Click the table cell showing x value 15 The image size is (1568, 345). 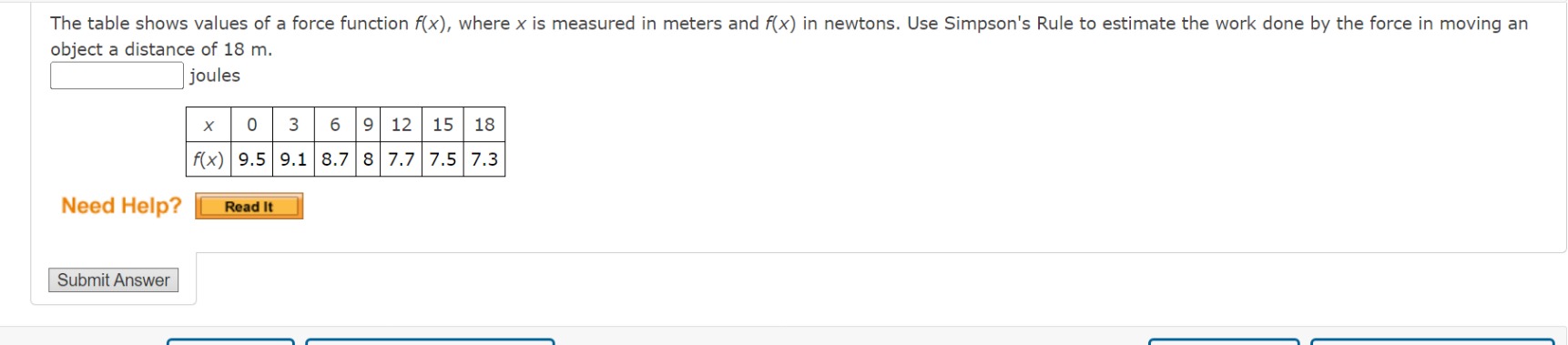(x=443, y=125)
